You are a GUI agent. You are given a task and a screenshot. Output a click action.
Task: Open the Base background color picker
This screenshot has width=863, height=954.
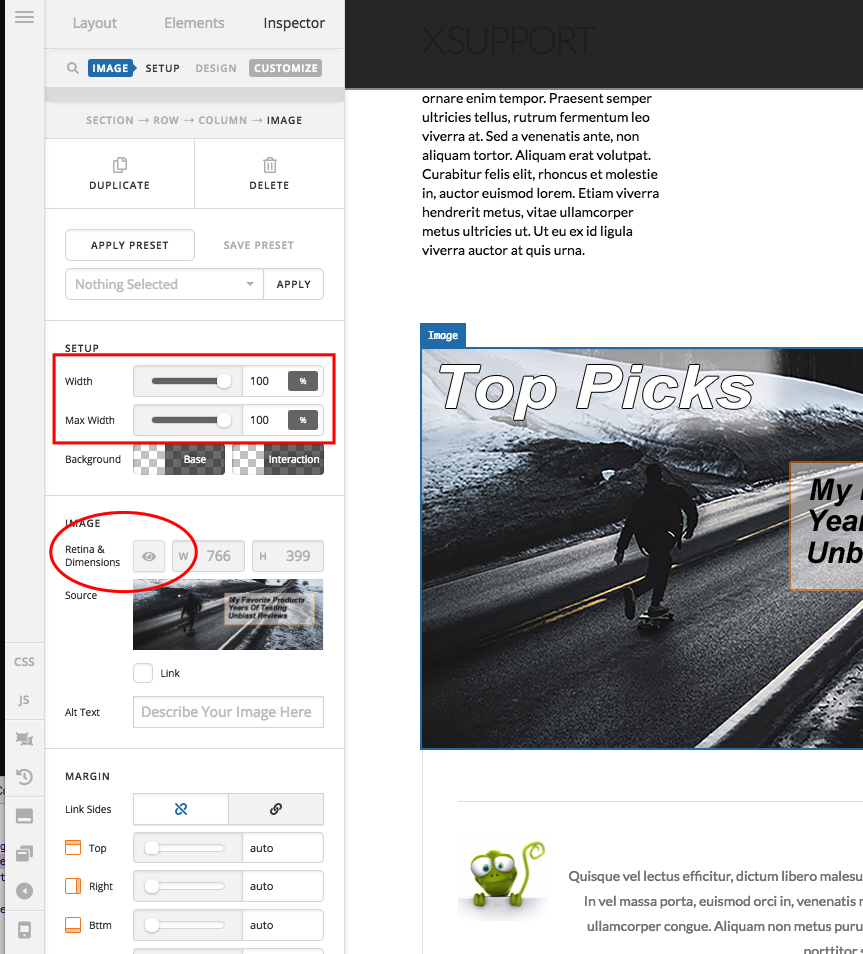[x=179, y=459]
